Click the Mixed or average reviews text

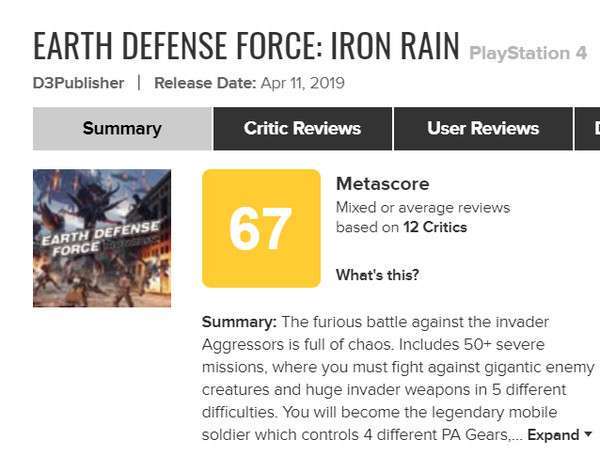coord(423,208)
